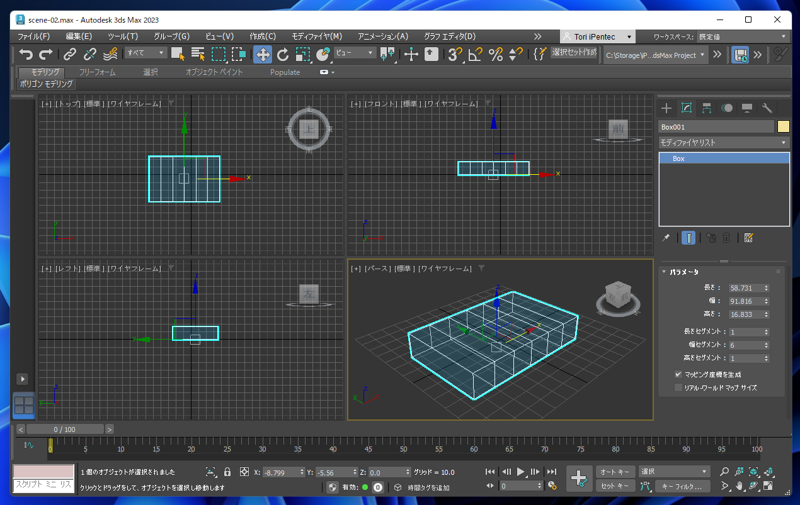Image resolution: width=800 pixels, height=505 pixels.
Task: Click the オート キー button
Action: (x=614, y=472)
